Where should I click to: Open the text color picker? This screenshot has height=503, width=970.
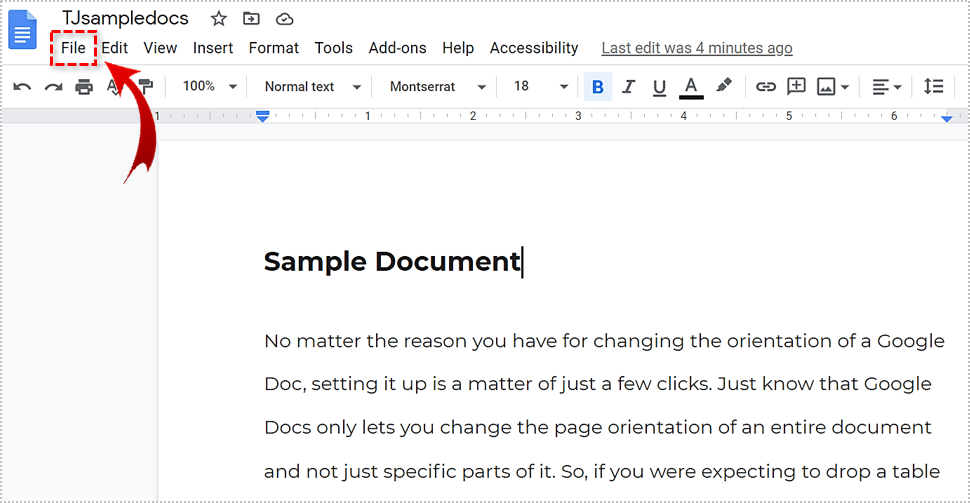tap(691, 87)
